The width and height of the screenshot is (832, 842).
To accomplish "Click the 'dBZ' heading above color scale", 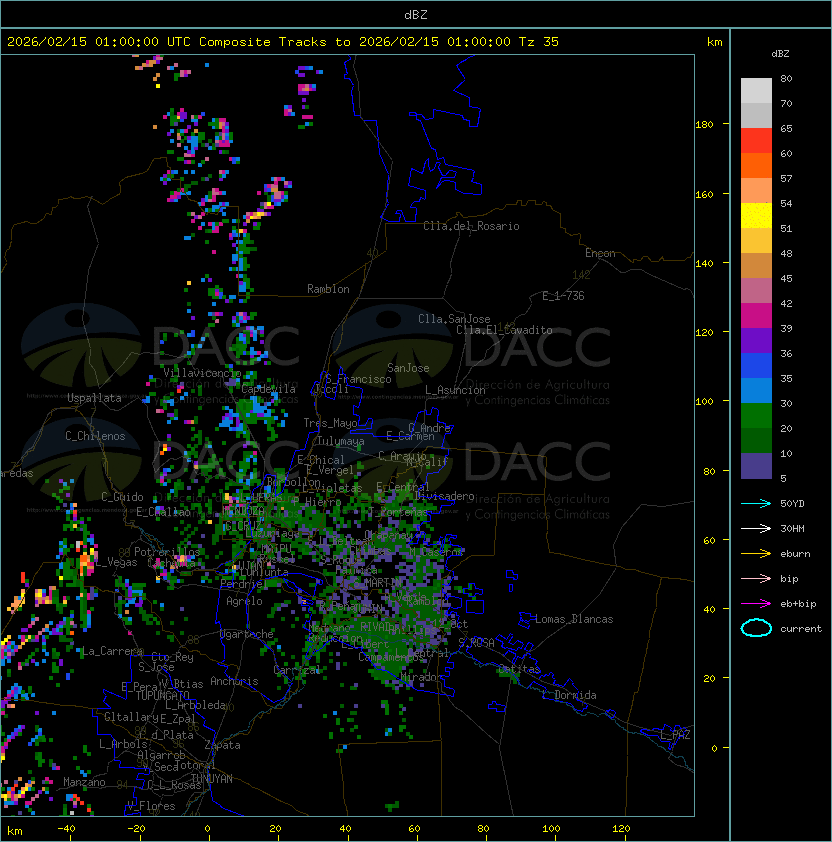I will coord(780,54).
